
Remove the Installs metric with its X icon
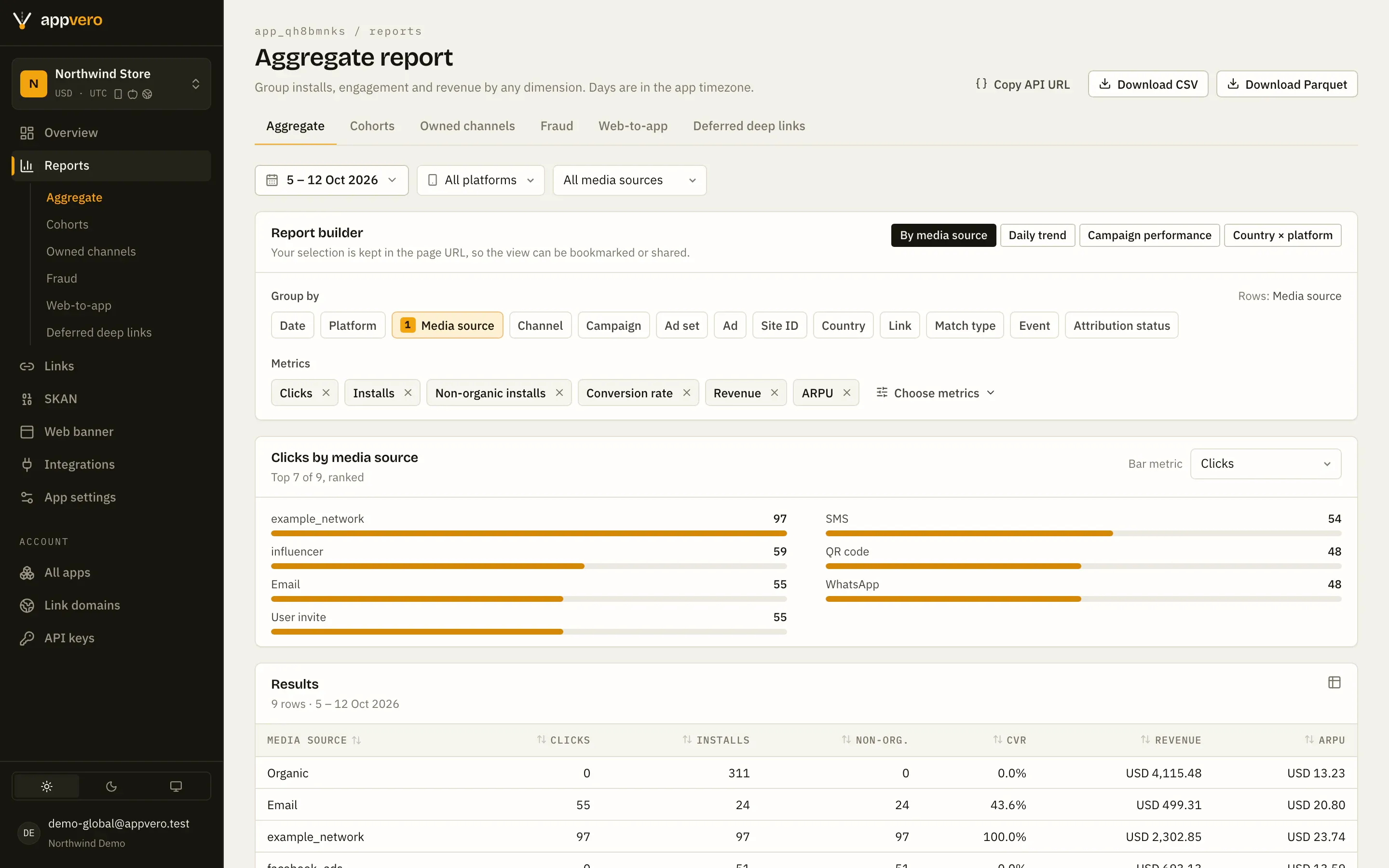click(408, 393)
